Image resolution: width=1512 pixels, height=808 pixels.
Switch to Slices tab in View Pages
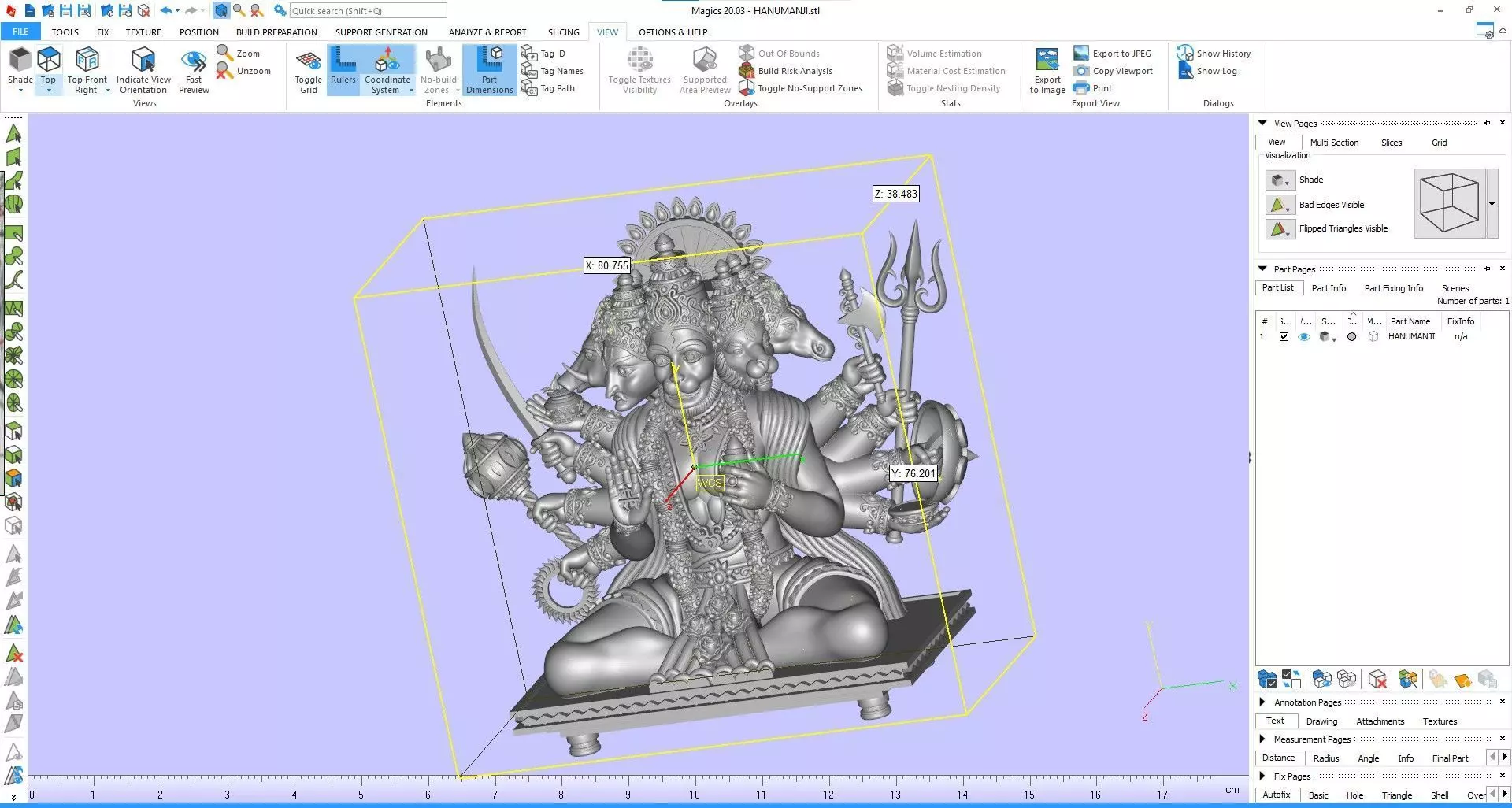coord(1392,143)
